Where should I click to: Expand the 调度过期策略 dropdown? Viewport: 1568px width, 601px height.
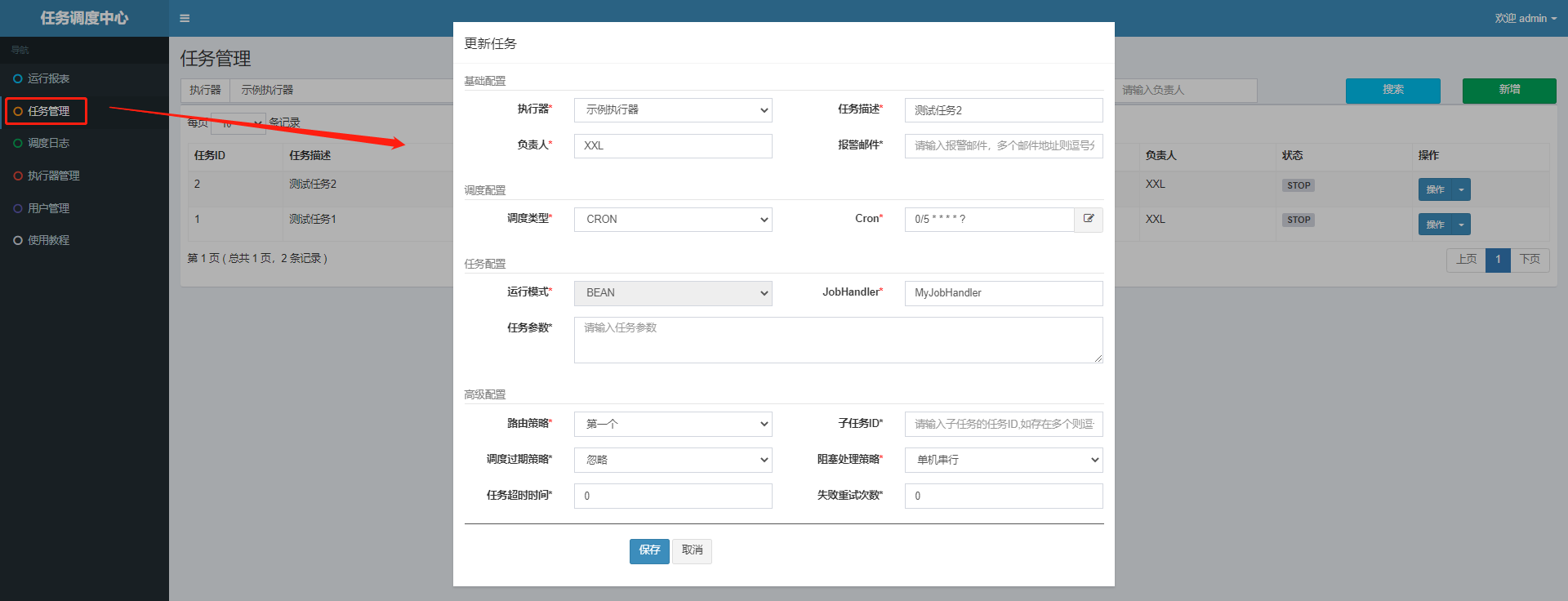point(673,460)
